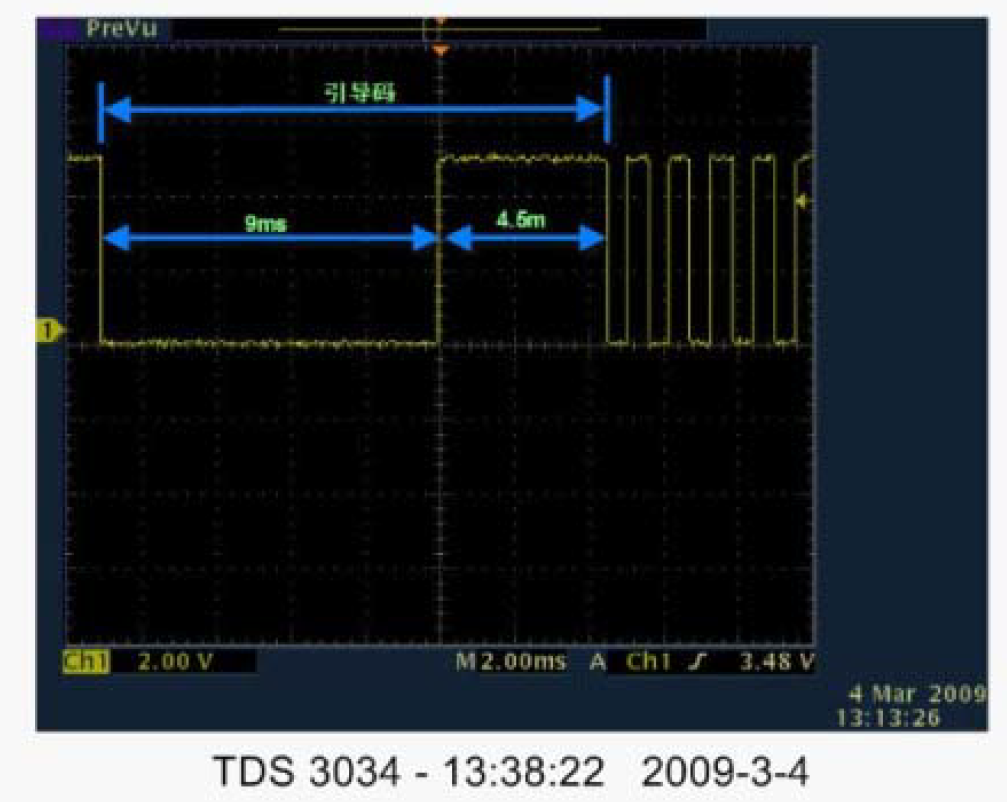
Task: Click the M 2.00ms timebase readout
Action: click(511, 661)
